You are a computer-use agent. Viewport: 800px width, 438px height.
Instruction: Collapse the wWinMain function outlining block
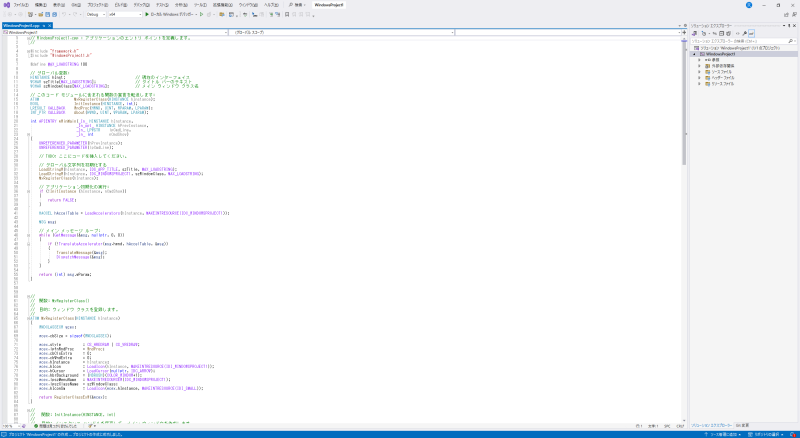coord(29,134)
